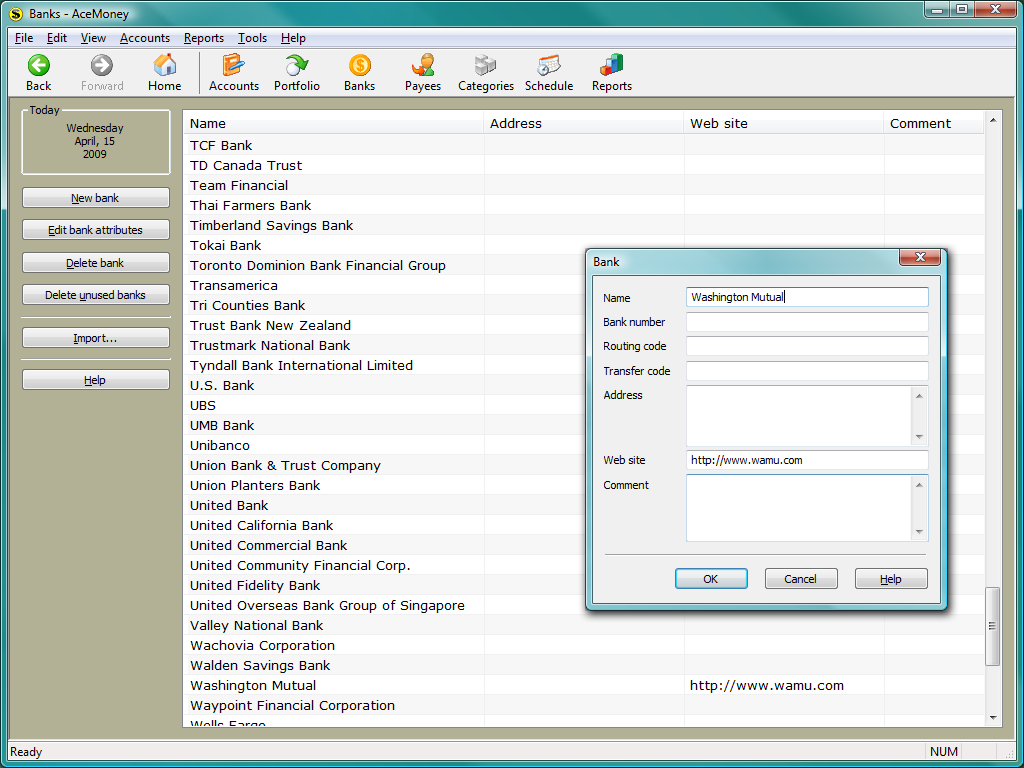Screen dimensions: 1024x768
Task: Open the Schedule toolbar icon
Action: [x=549, y=67]
